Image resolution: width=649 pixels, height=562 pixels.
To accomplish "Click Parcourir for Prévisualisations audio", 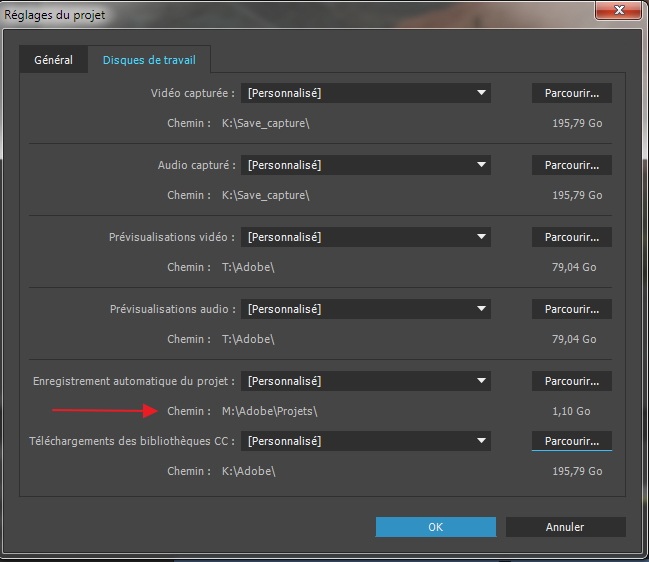I will (572, 309).
